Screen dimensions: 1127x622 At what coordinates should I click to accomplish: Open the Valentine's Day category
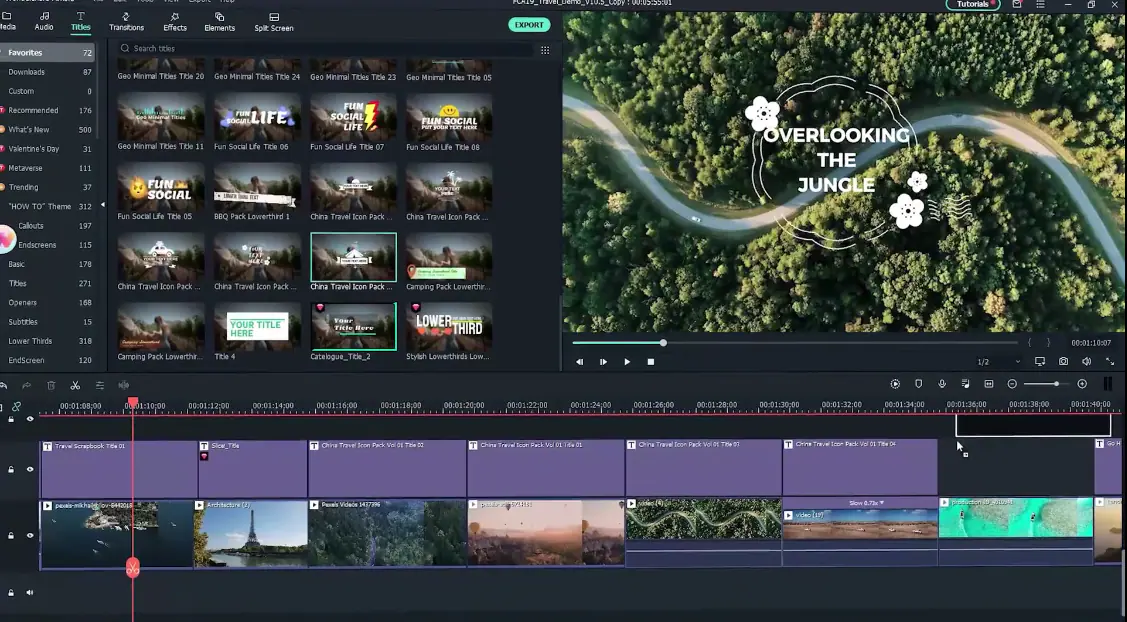[x=47, y=149]
